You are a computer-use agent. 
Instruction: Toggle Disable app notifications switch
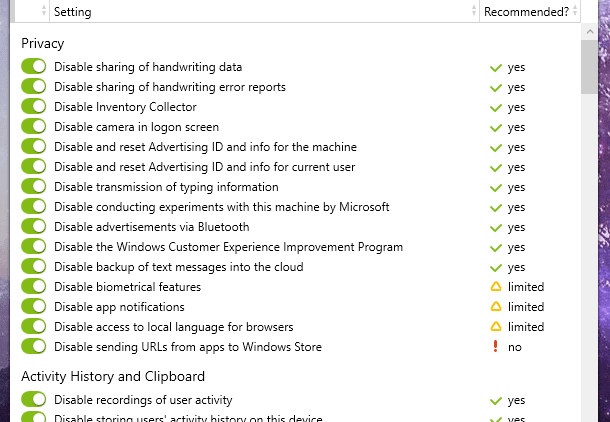click(x=34, y=307)
